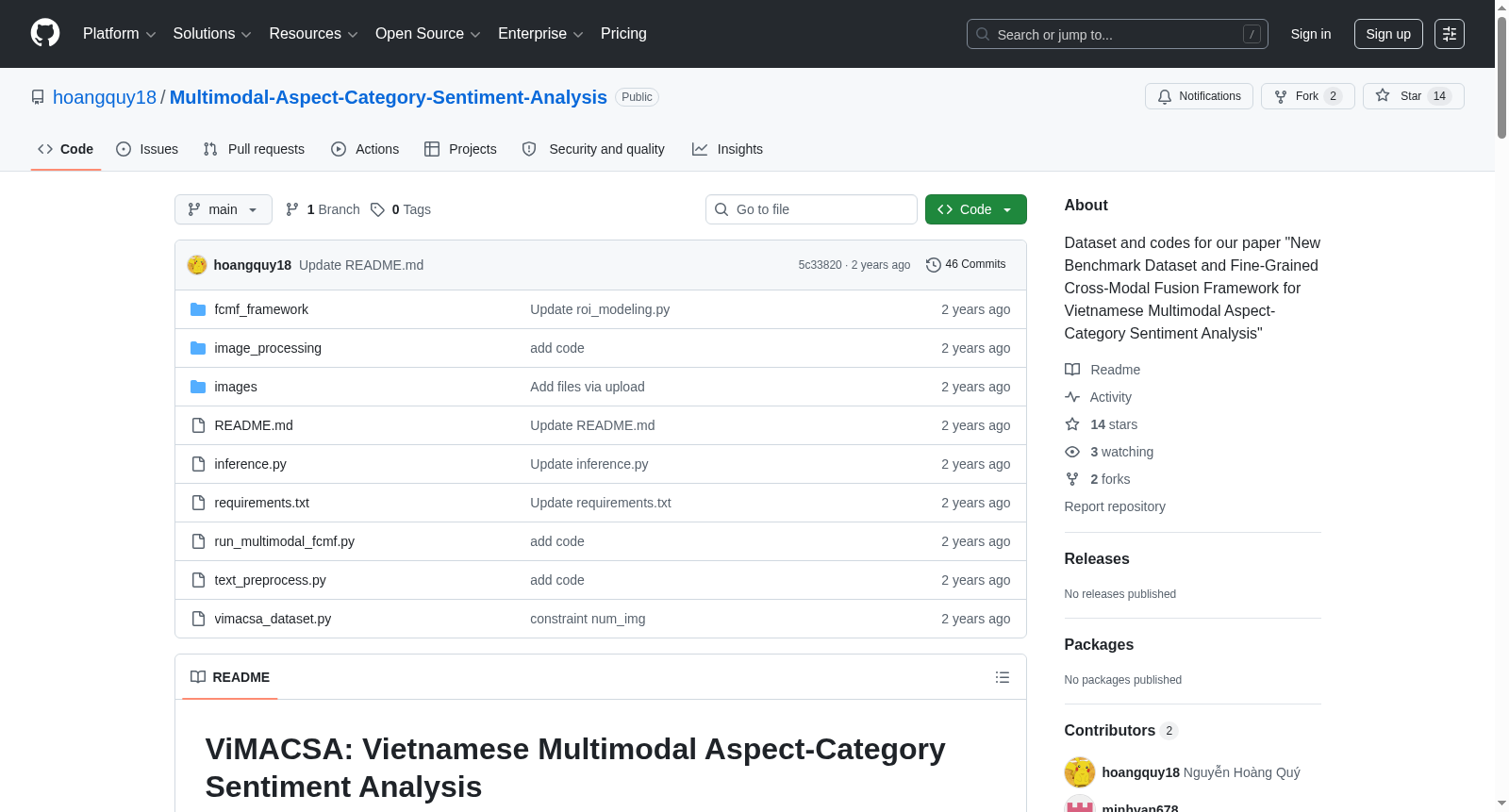Open hoangquy18 owner profile link

[x=105, y=97]
